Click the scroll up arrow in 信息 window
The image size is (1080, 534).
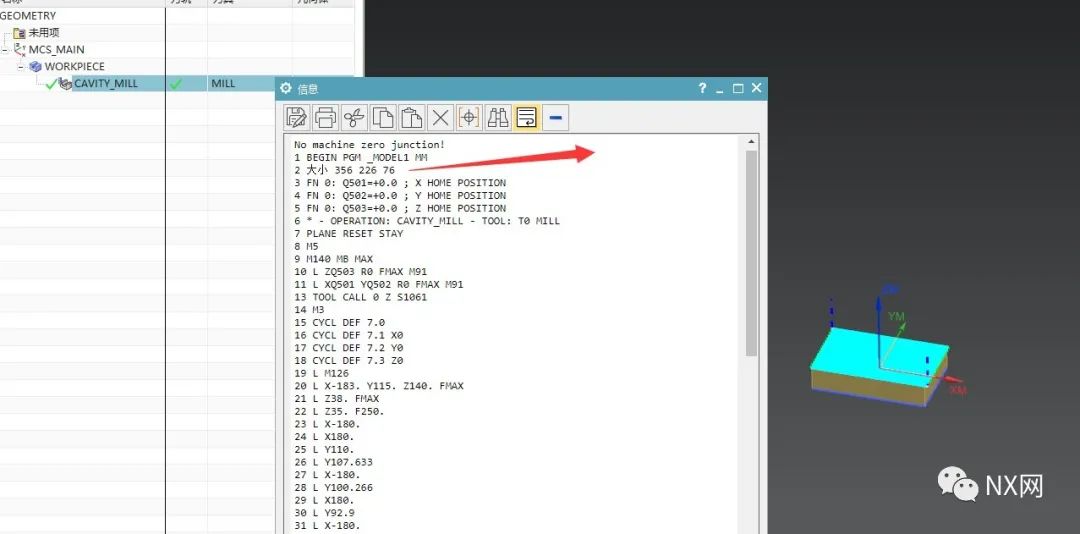point(751,141)
